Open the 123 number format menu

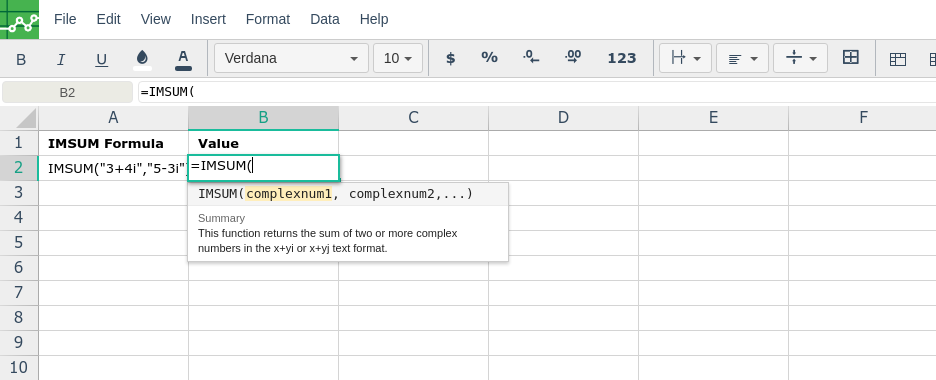(621, 58)
